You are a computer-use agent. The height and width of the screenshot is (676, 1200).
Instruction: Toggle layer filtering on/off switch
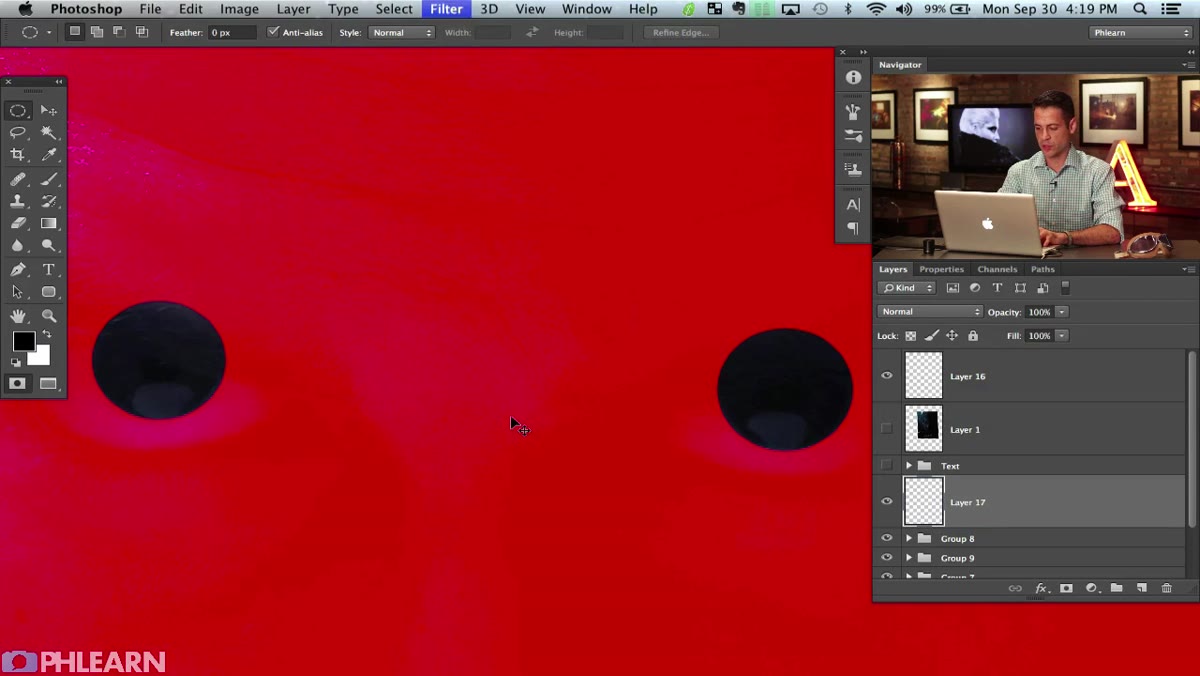coord(1065,288)
